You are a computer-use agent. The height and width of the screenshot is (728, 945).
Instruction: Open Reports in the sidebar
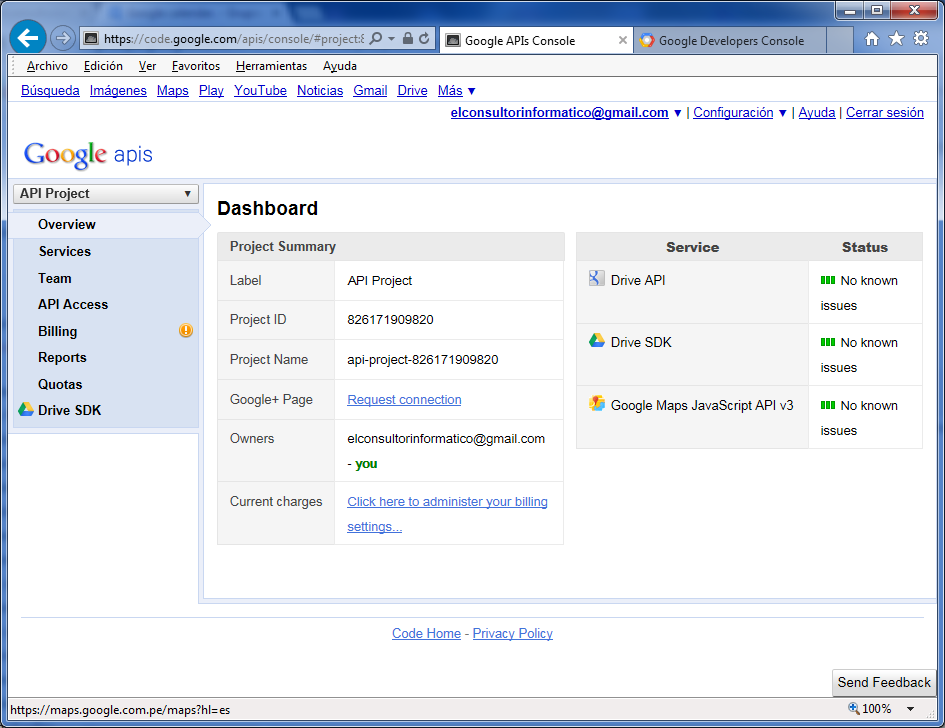click(x=62, y=357)
